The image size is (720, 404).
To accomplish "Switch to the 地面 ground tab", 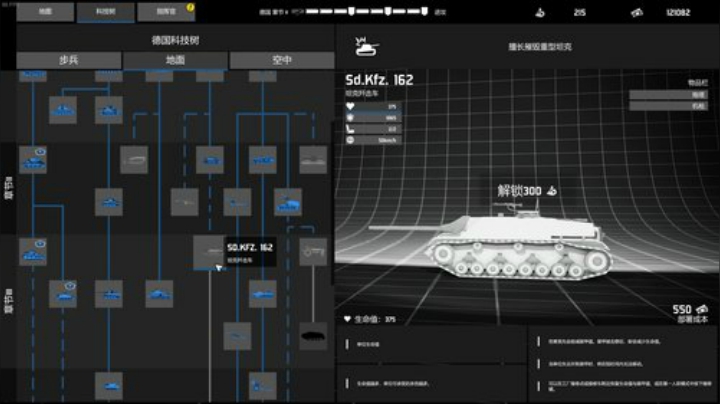I will (175, 60).
